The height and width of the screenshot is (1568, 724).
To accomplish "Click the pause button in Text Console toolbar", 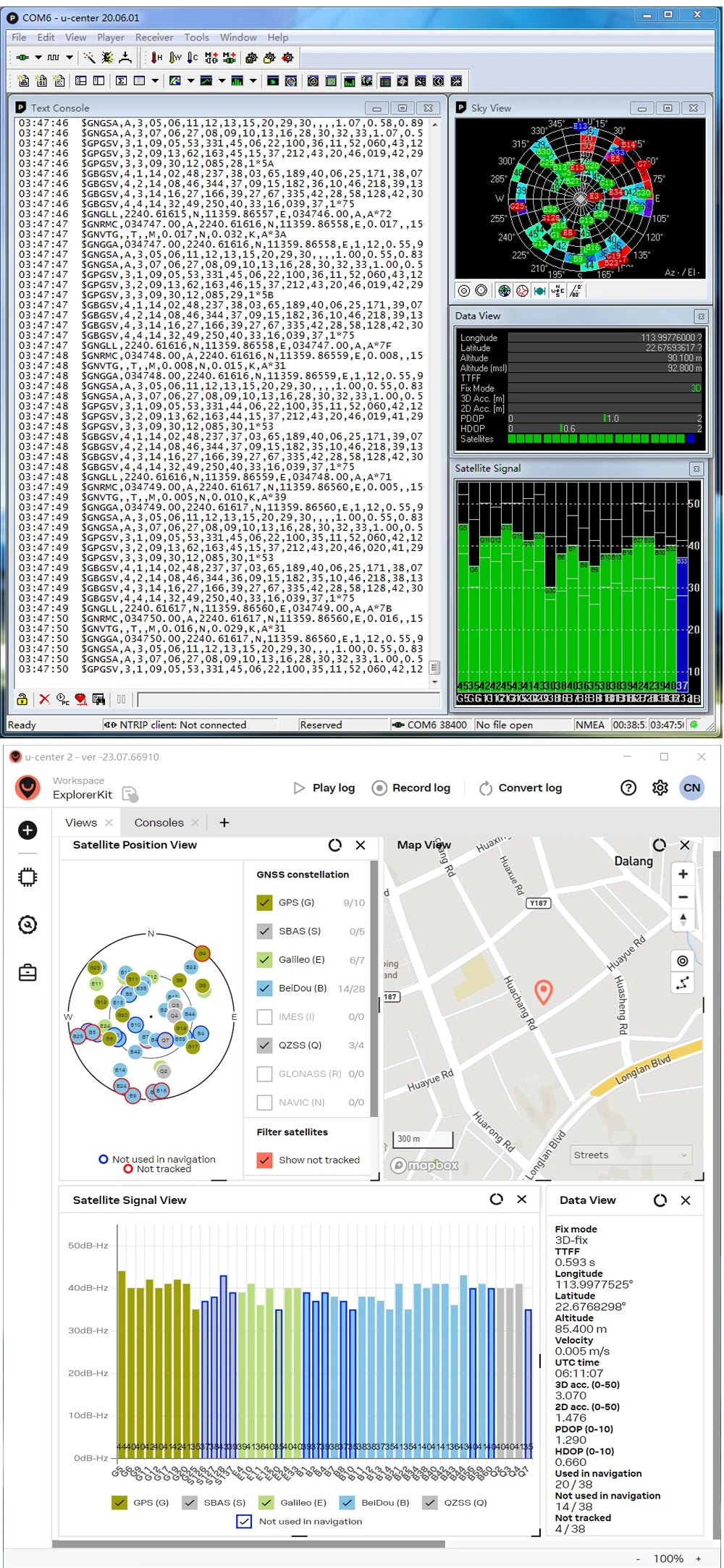I will coord(121,699).
